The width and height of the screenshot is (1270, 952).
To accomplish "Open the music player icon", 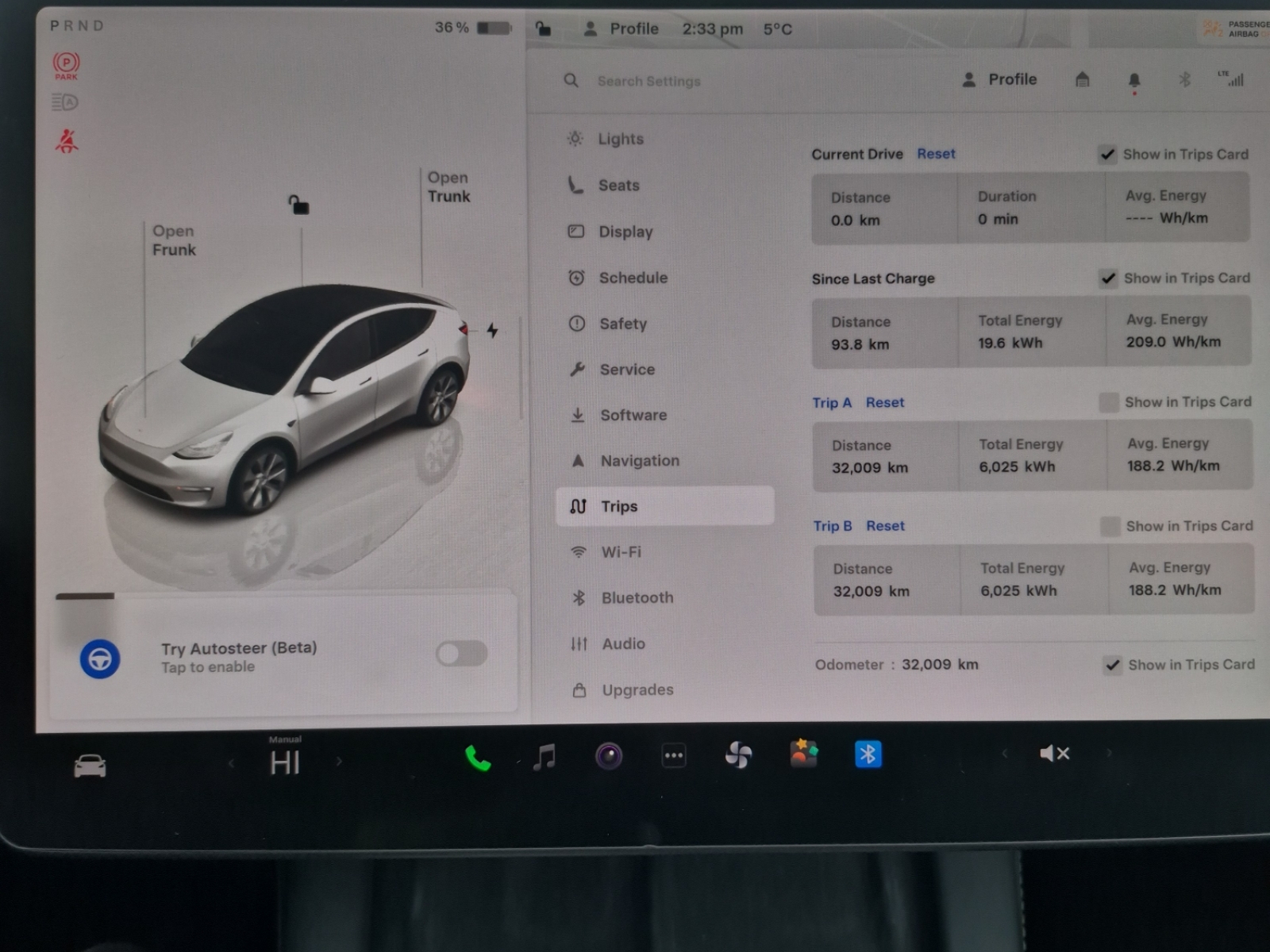I will pos(545,757).
